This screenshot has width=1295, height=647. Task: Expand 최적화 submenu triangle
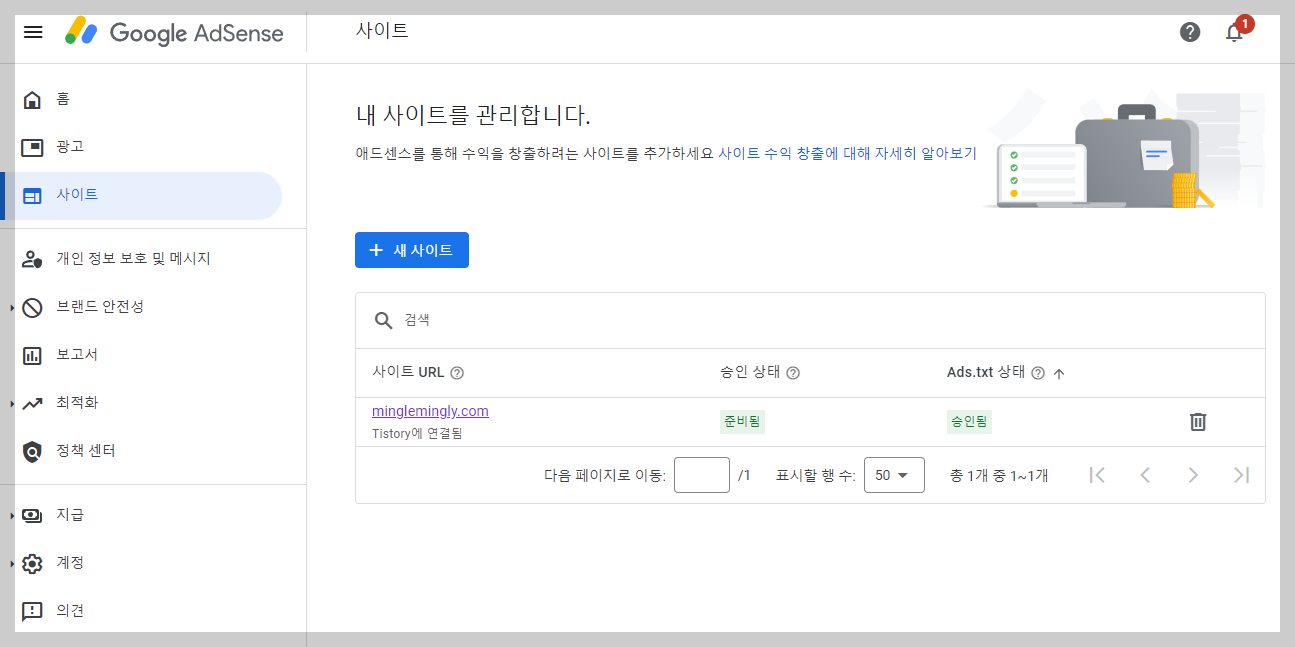tap(12, 403)
